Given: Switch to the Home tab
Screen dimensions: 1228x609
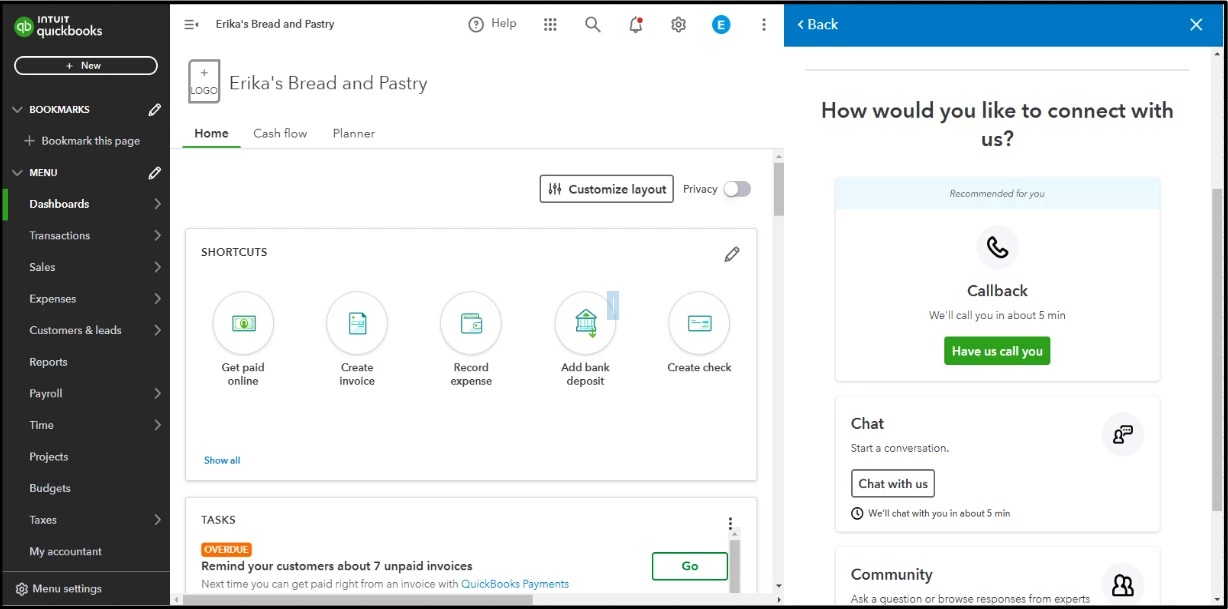Looking at the screenshot, I should coord(211,133).
